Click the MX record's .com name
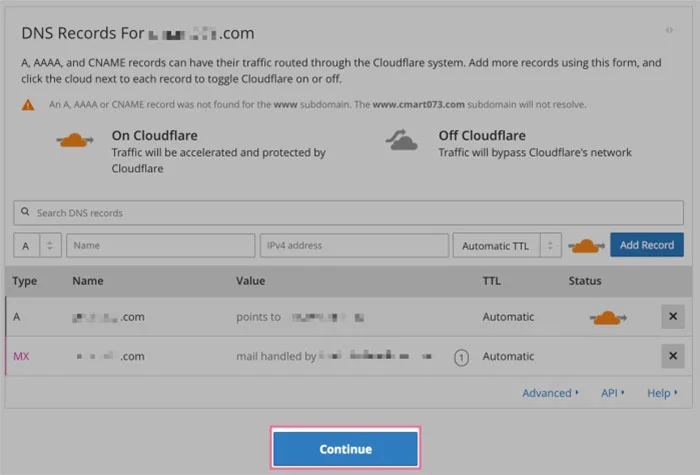 110,356
